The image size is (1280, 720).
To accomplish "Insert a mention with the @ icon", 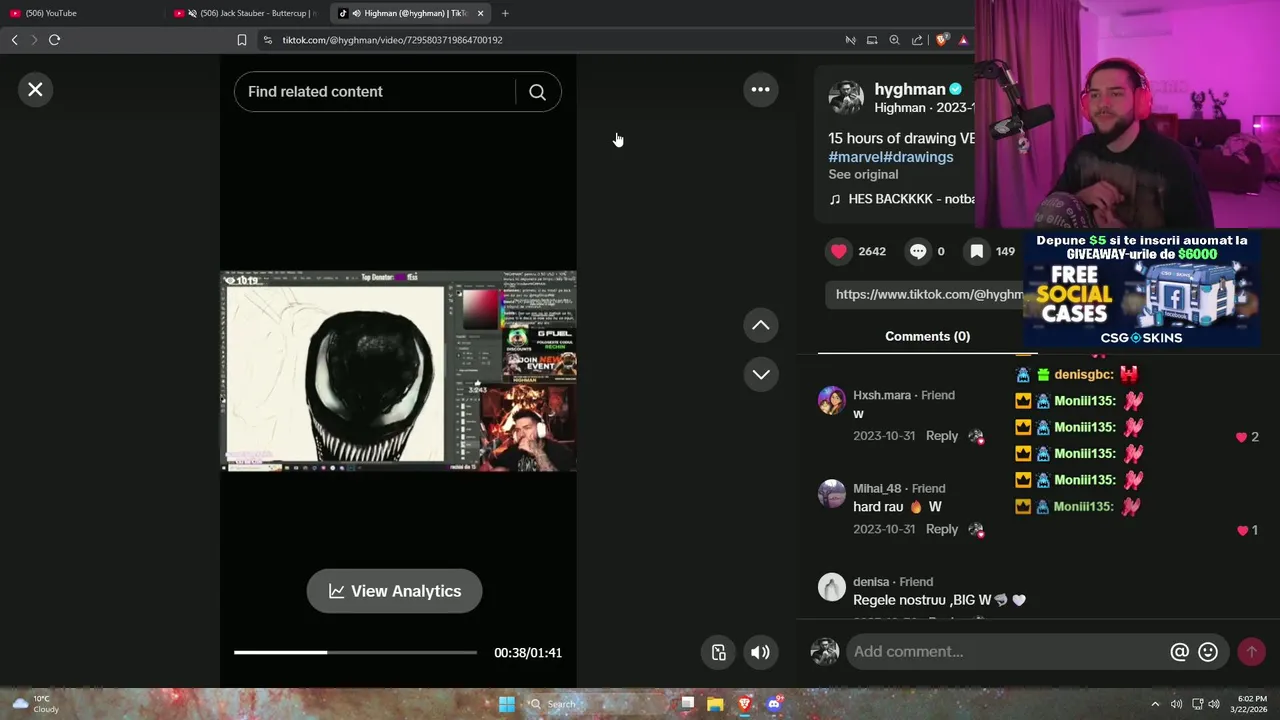I will (1179, 652).
